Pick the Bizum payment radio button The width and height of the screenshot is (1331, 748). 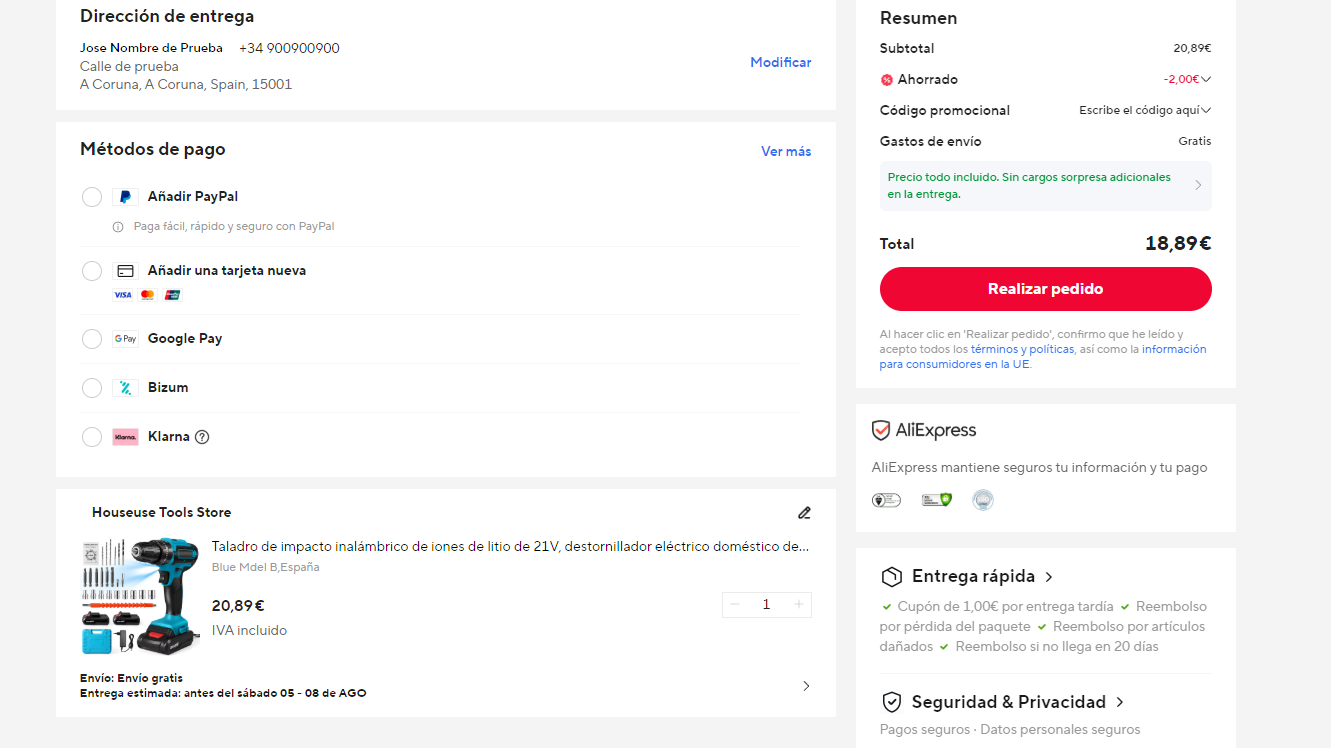pyautogui.click(x=92, y=388)
